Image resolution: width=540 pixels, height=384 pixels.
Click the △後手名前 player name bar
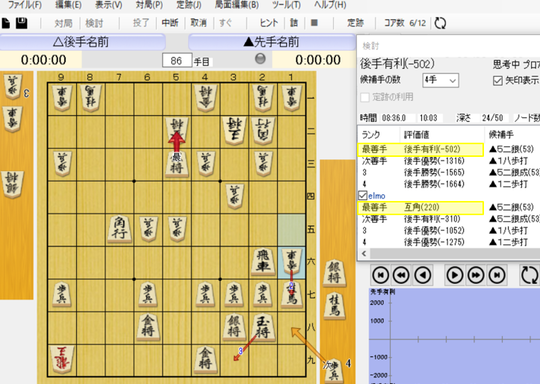point(83,42)
